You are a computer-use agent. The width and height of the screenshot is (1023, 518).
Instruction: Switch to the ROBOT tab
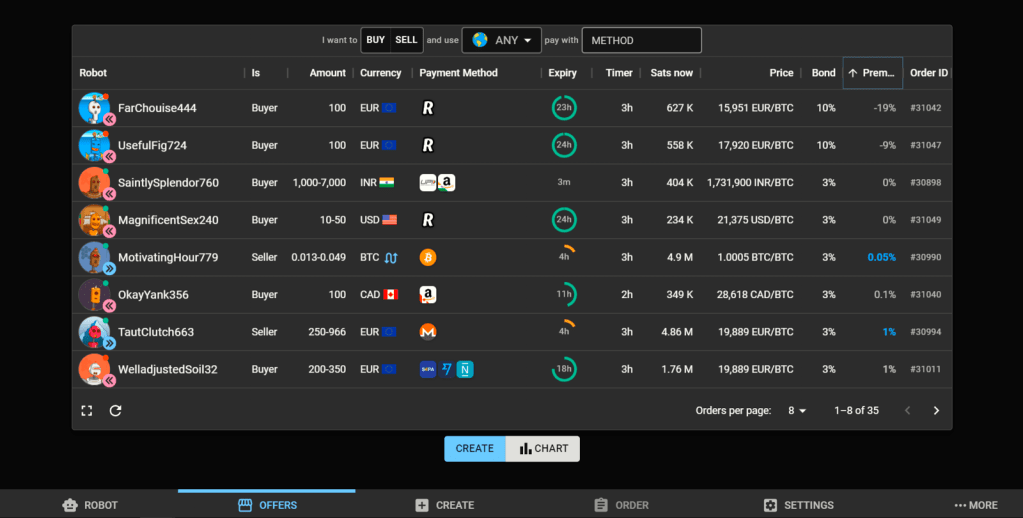pyautogui.click(x=90, y=505)
